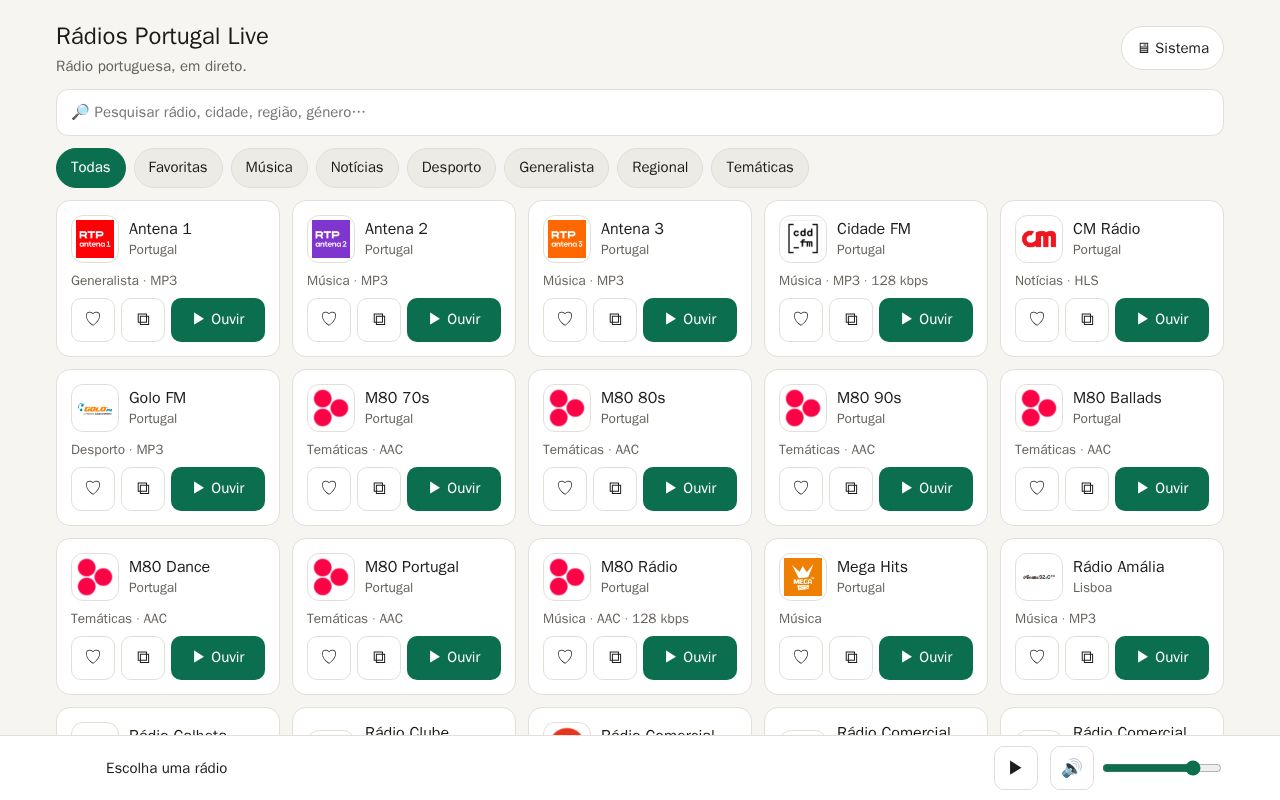Play CM Rádio via Ouvir
The image size is (1280, 800).
click(x=1162, y=320)
